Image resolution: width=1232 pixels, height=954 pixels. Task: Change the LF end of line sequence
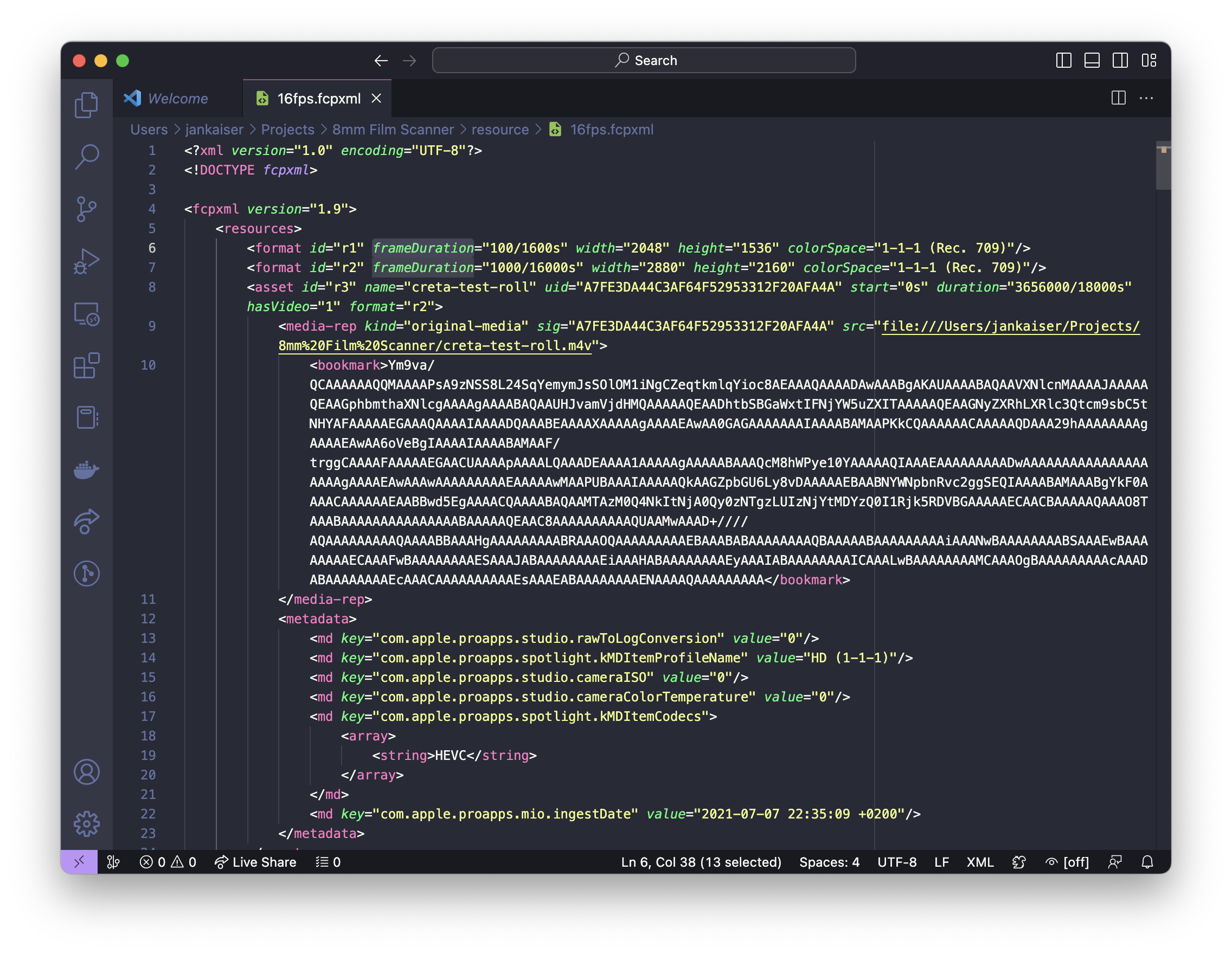(x=941, y=862)
